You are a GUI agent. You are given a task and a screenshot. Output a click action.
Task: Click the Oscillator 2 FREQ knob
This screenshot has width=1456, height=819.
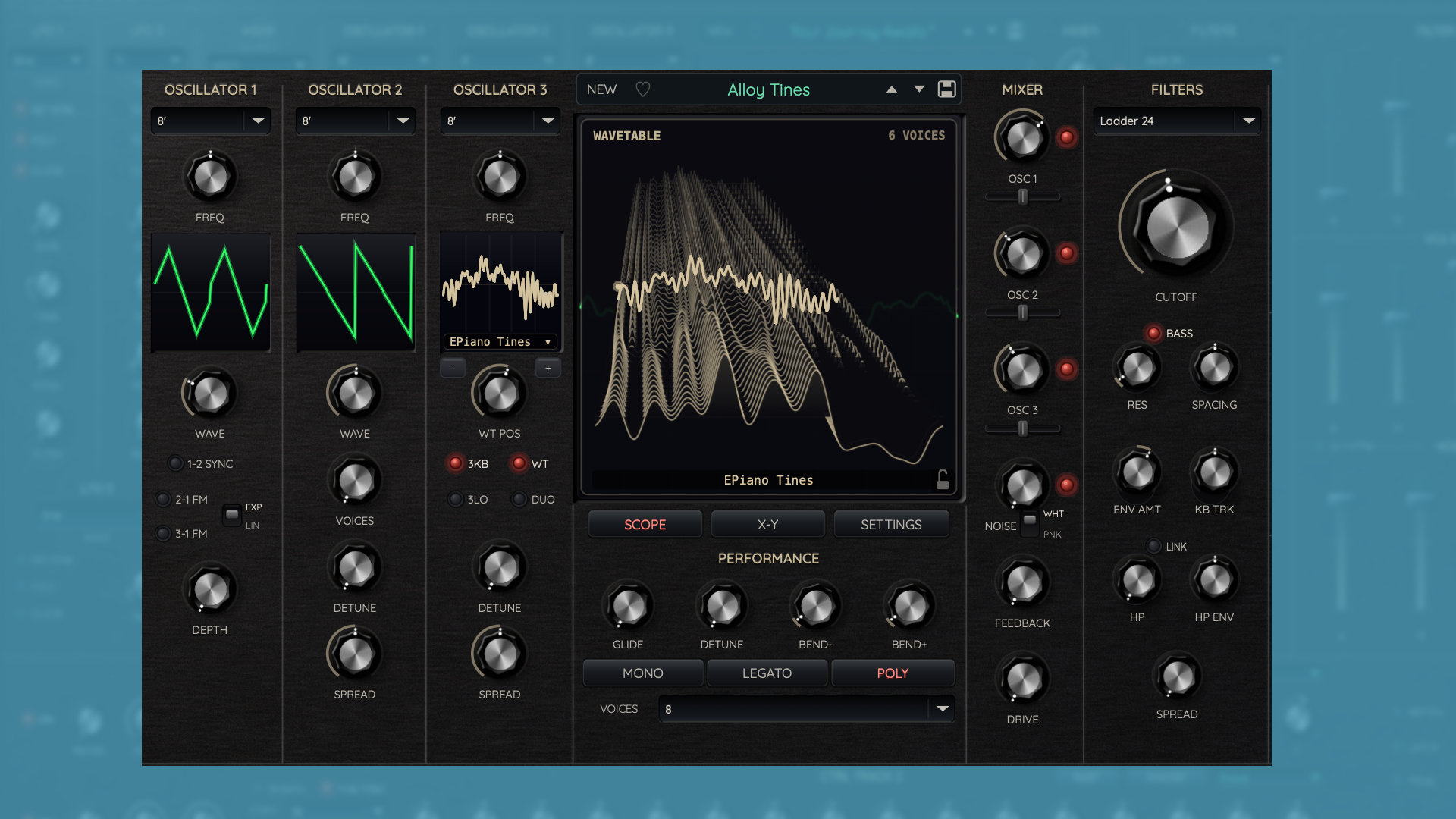[355, 177]
